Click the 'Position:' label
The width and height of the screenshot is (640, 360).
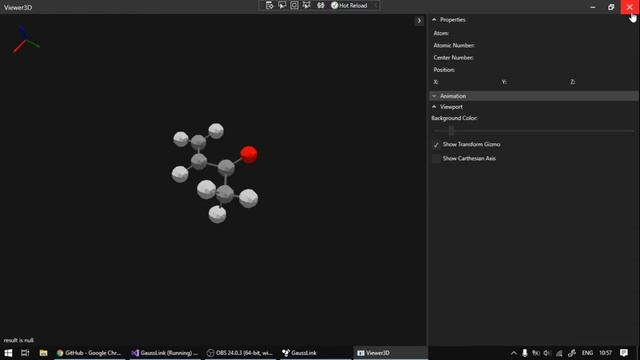444,70
